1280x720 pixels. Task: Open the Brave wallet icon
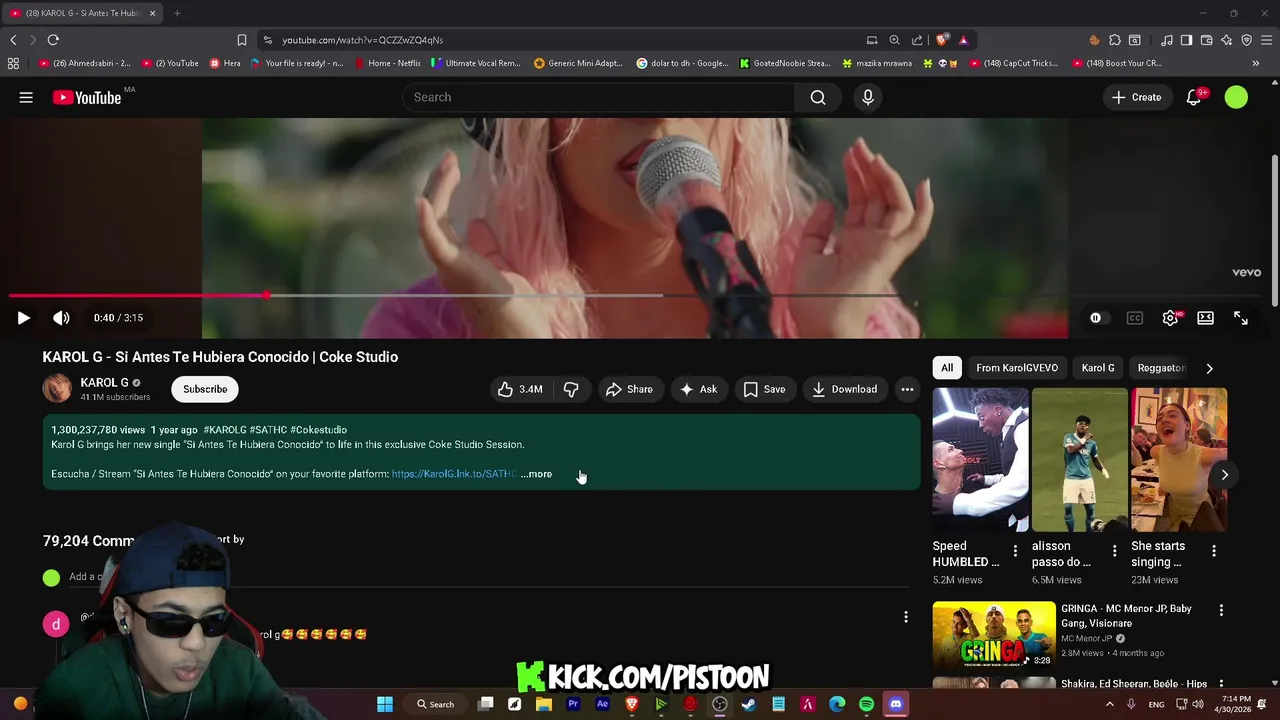(x=1206, y=40)
